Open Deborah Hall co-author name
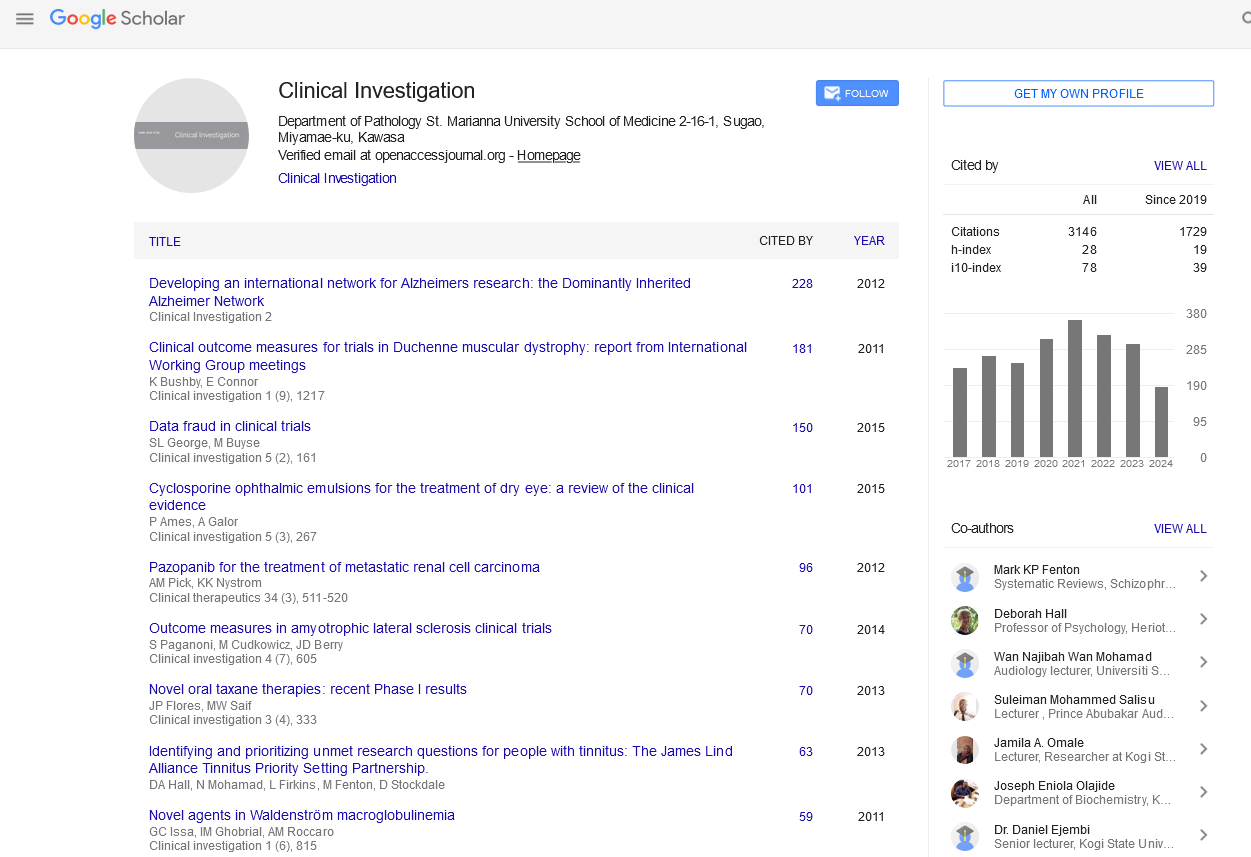The image size is (1251, 857). click(x=1030, y=614)
